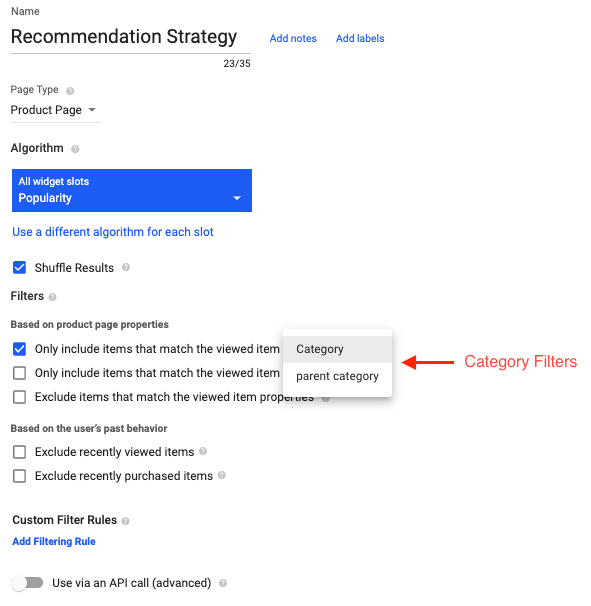This screenshot has width=591, height=606.
Task: Uncheck the Shuffle Results checkbox
Action: point(19,267)
